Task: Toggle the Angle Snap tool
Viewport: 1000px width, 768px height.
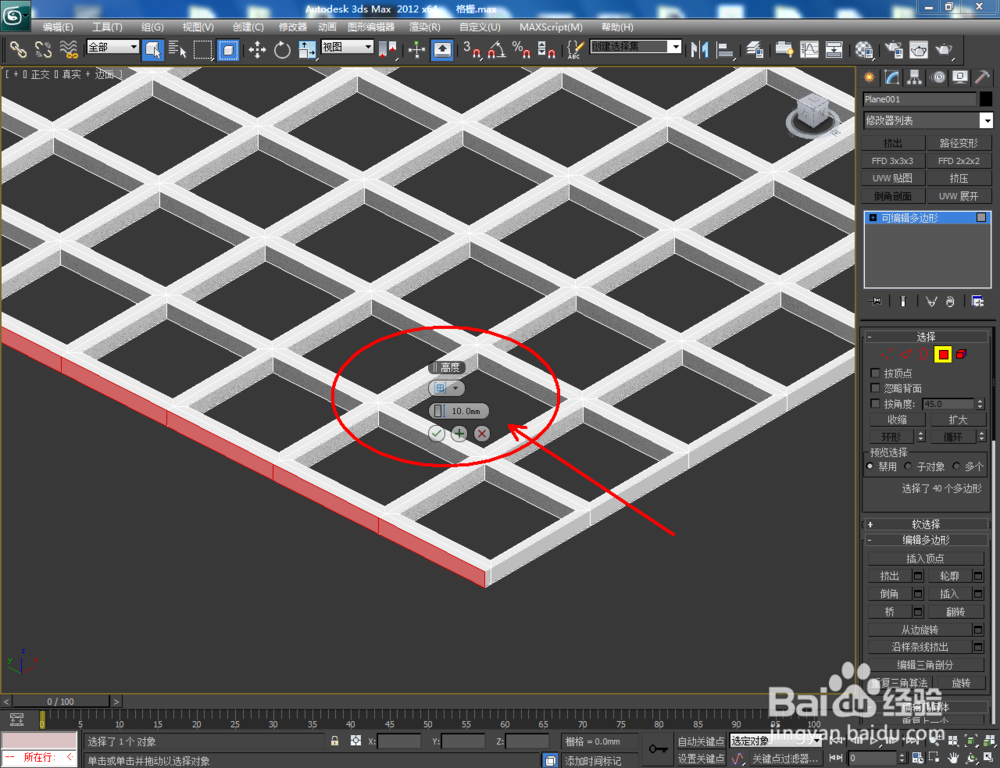Action: tap(496, 49)
